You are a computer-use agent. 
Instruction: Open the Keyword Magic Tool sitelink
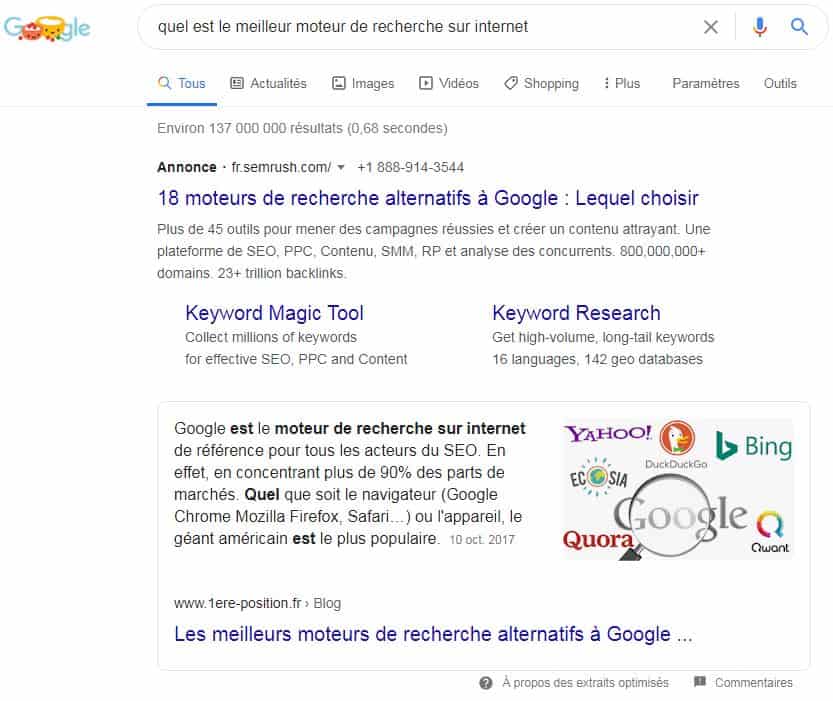point(274,313)
